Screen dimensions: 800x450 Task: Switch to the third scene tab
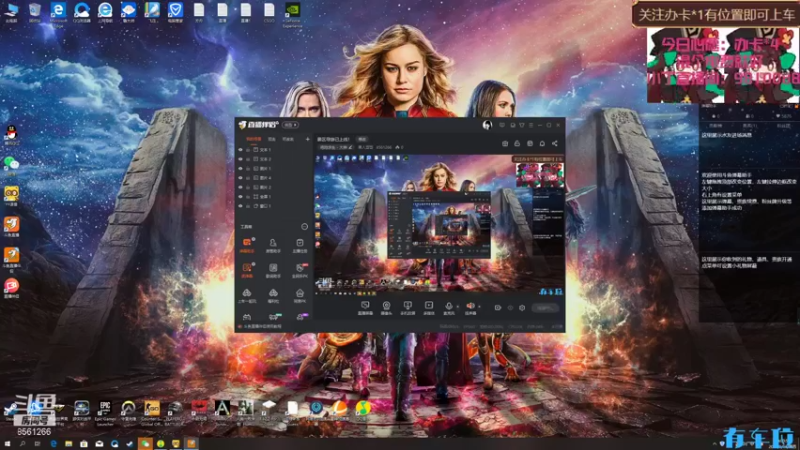pos(288,139)
